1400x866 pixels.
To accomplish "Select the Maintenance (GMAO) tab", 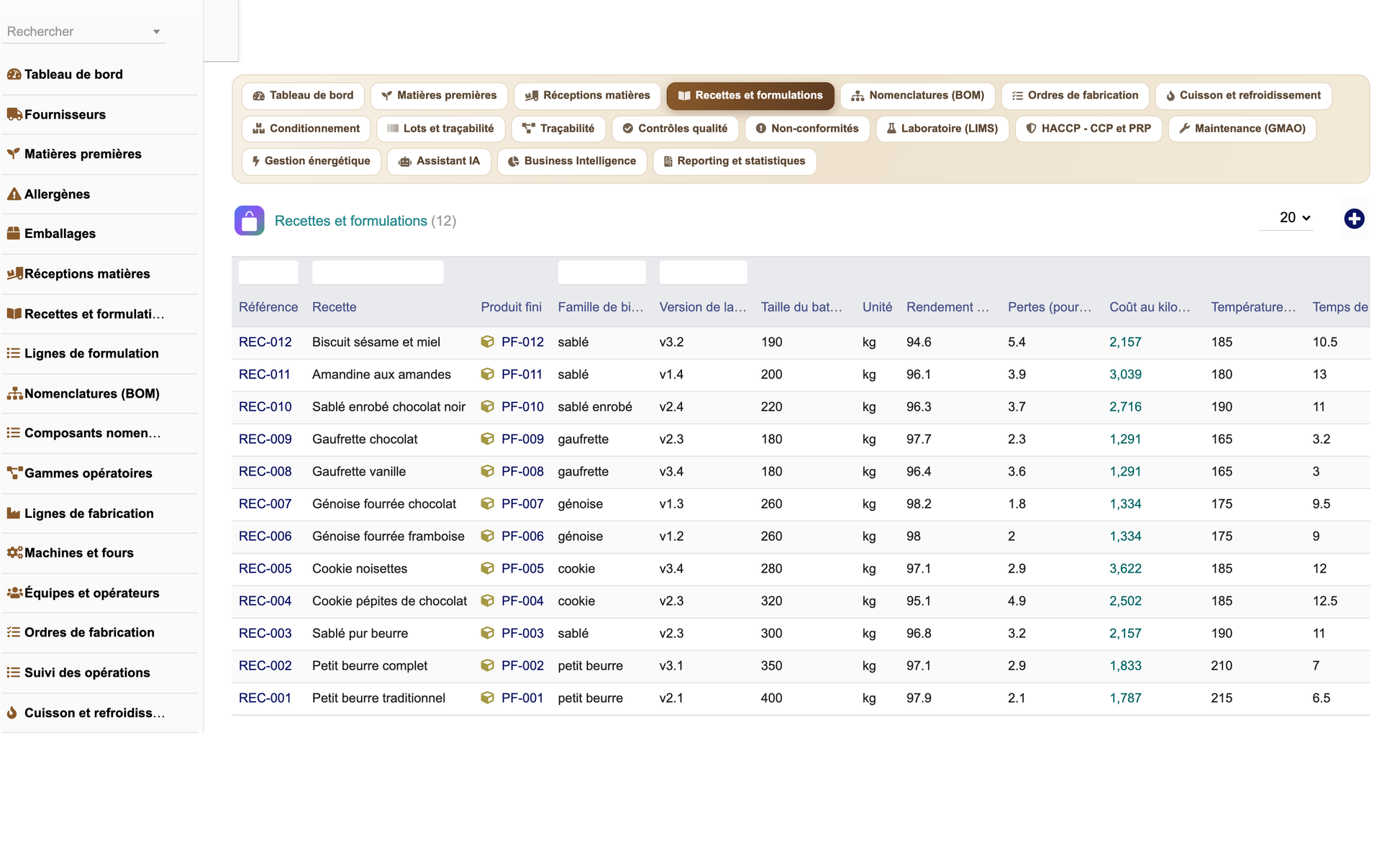I will tap(1242, 129).
